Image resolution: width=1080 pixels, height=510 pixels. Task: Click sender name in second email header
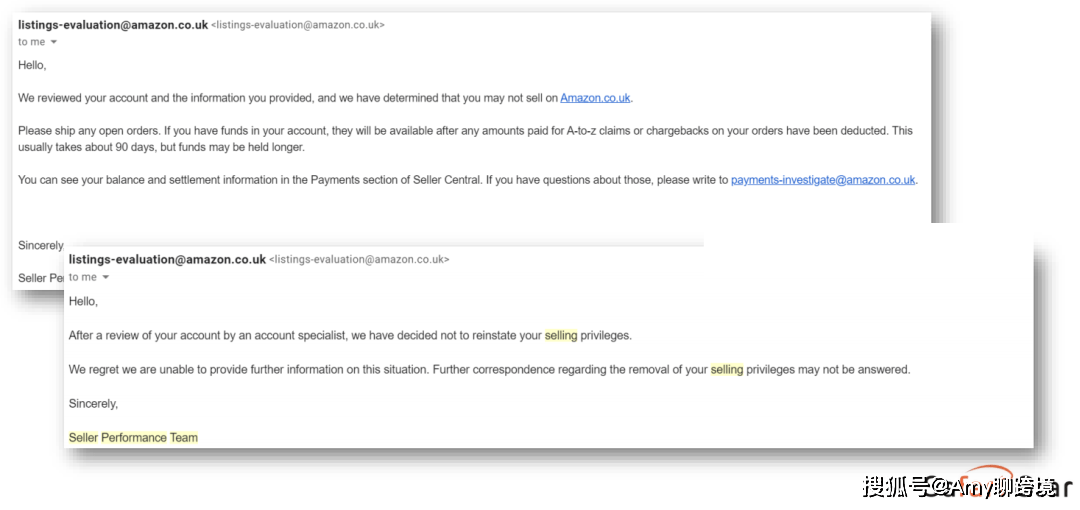point(167,260)
